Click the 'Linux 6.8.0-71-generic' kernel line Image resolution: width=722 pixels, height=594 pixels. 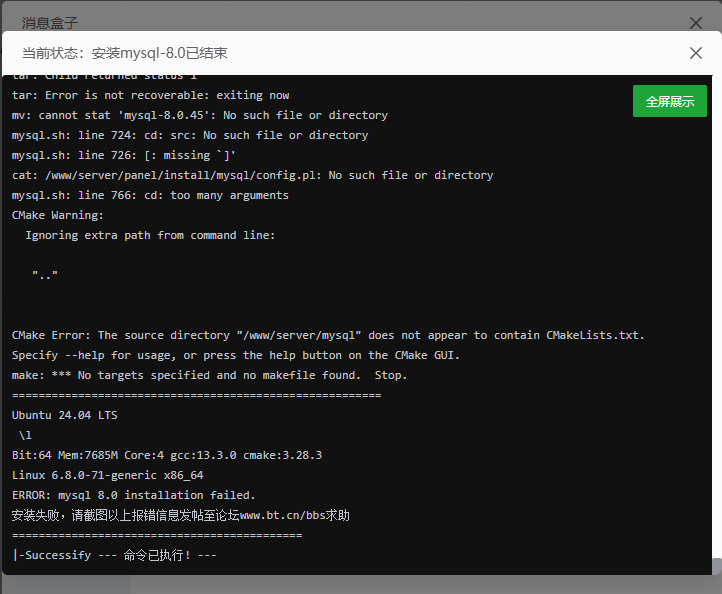108,475
